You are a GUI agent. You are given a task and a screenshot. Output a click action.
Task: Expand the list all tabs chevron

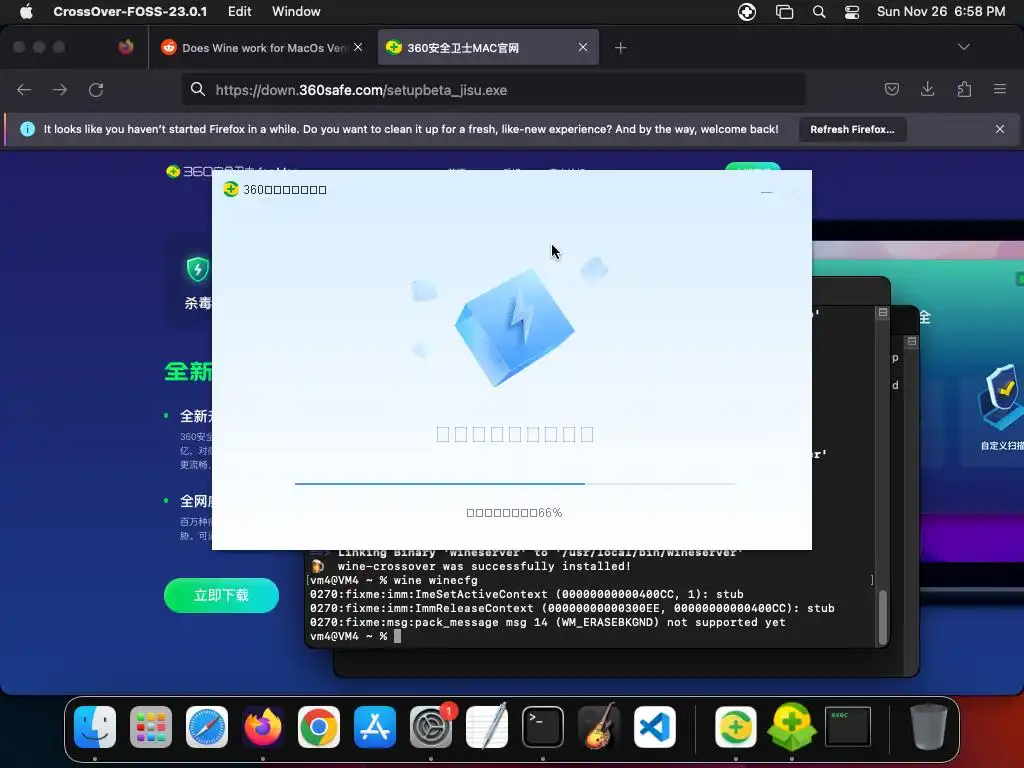click(963, 47)
